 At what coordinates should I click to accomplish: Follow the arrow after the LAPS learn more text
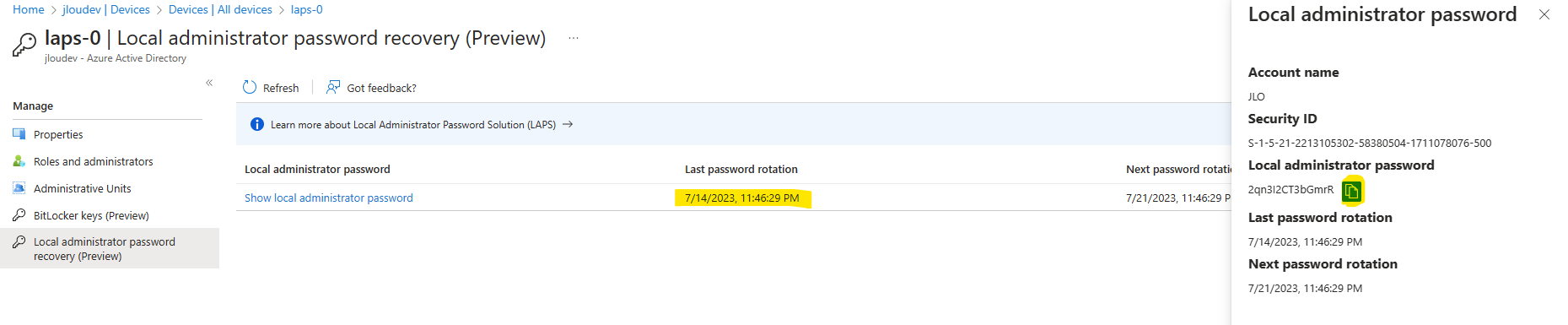point(568,124)
